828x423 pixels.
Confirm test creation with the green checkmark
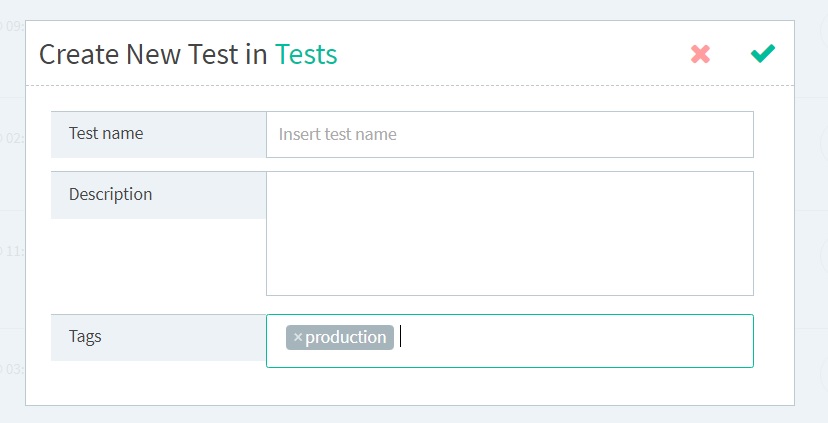pos(763,54)
